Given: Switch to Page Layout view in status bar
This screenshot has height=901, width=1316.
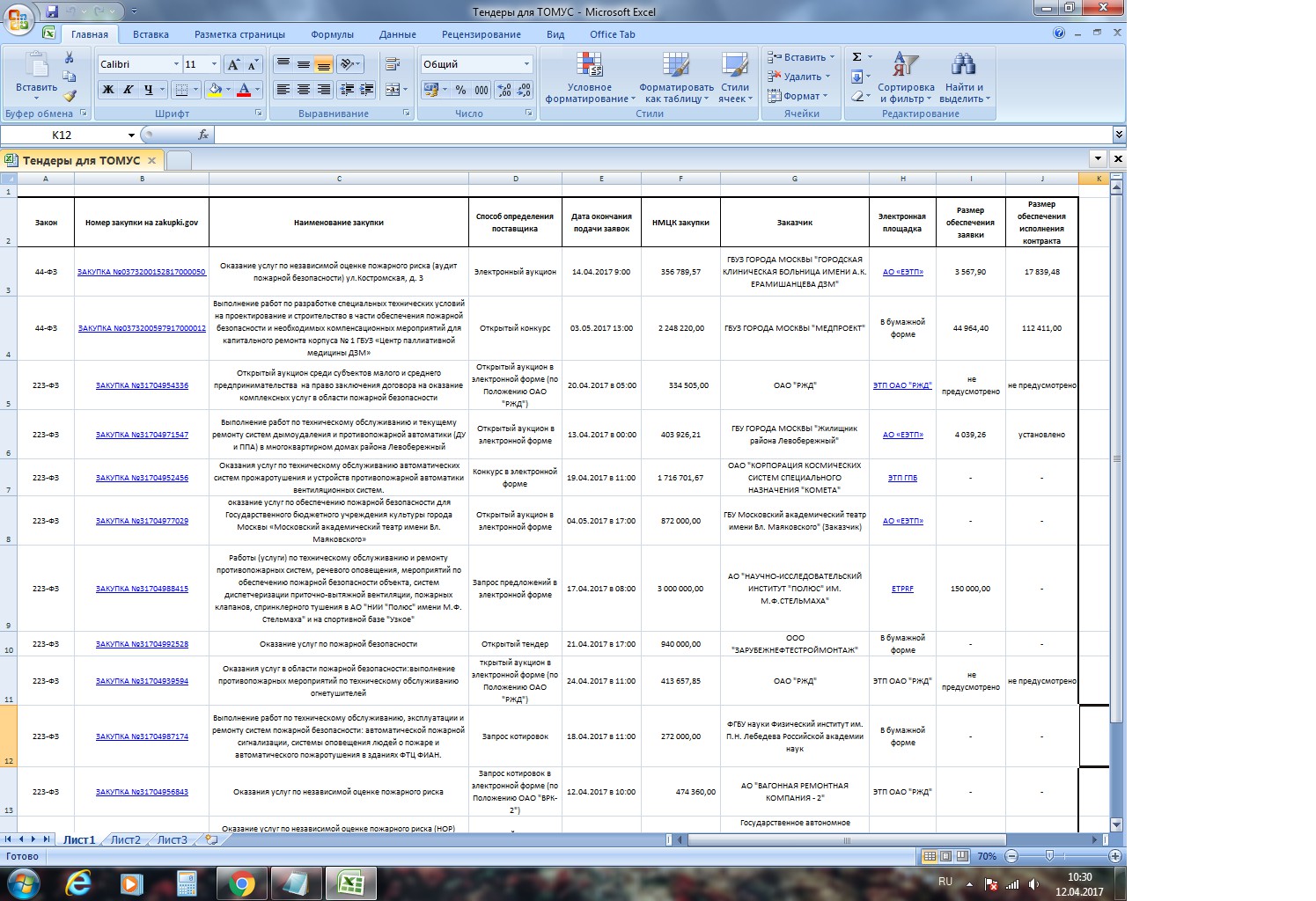Looking at the screenshot, I should click(946, 856).
